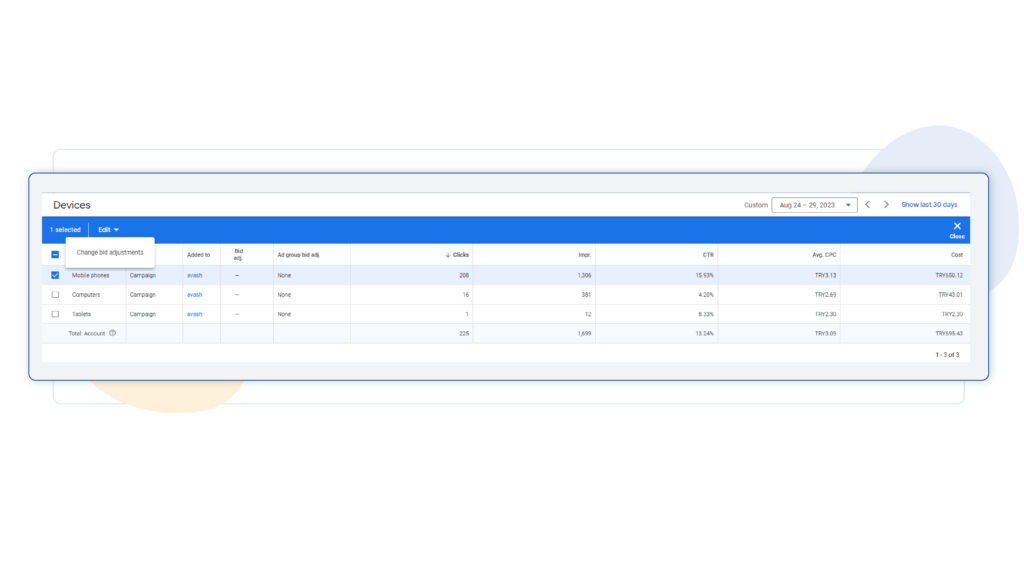Screen dimensions: 1024x579
Task: Click the TRY2.69 Avg. CPC value
Action: pos(825,295)
